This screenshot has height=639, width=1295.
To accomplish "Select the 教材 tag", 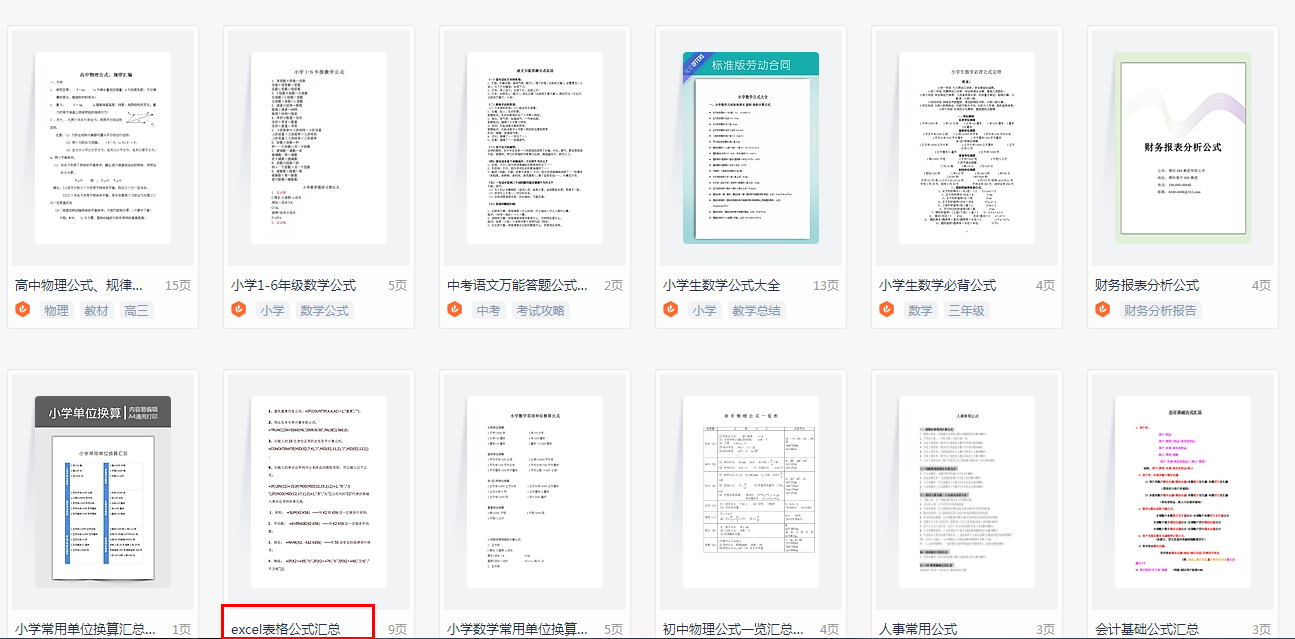I will [x=97, y=310].
